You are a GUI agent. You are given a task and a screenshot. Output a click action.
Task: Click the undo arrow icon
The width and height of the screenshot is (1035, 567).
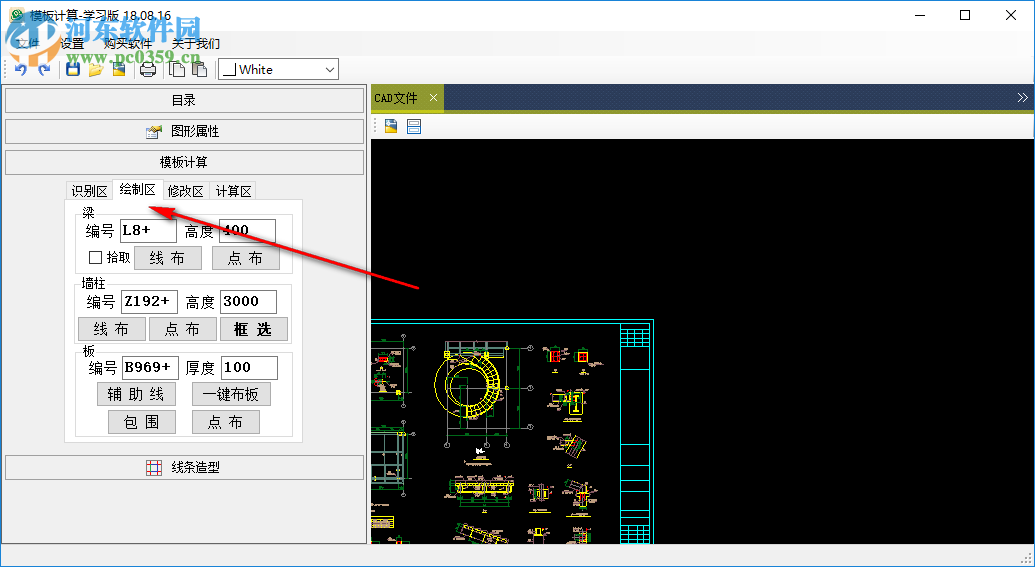[21, 69]
